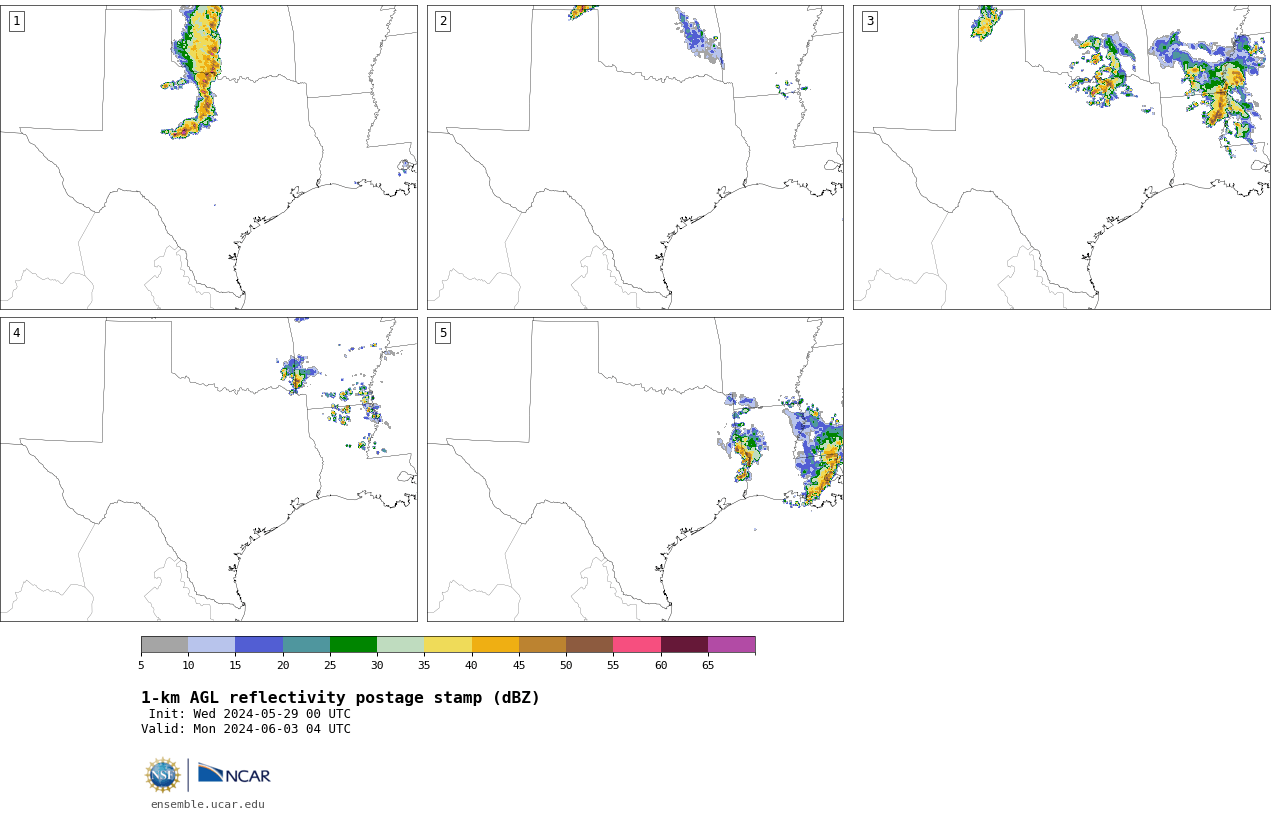Screen dimensions: 1280x815
Task: Open ensemble member 3 reflectivity map
Action: pyautogui.click(x=1061, y=157)
